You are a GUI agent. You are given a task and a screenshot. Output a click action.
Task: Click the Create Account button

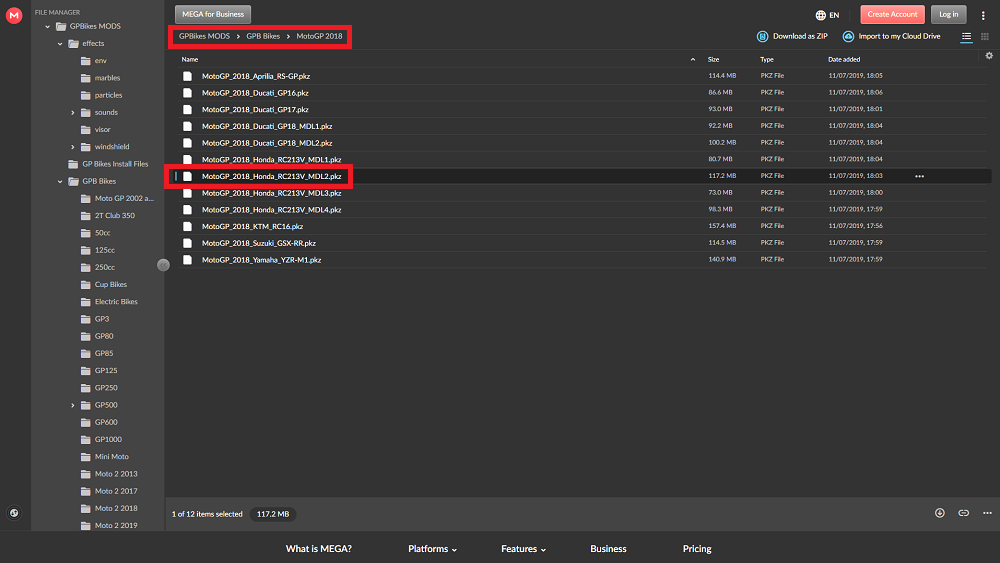pos(892,14)
